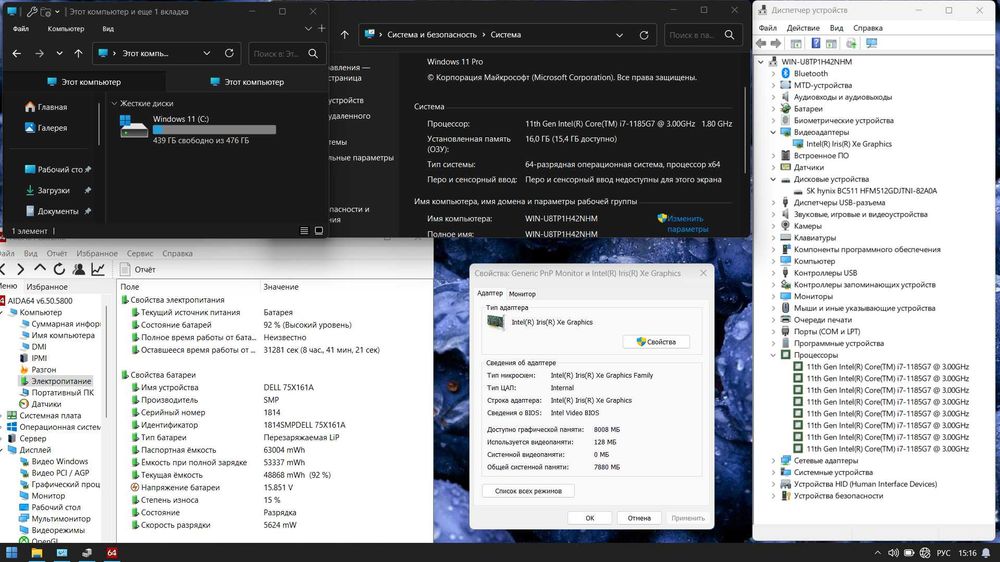Click scan for hardware changes monitor icon
The image size is (1000, 562).
click(x=872, y=43)
